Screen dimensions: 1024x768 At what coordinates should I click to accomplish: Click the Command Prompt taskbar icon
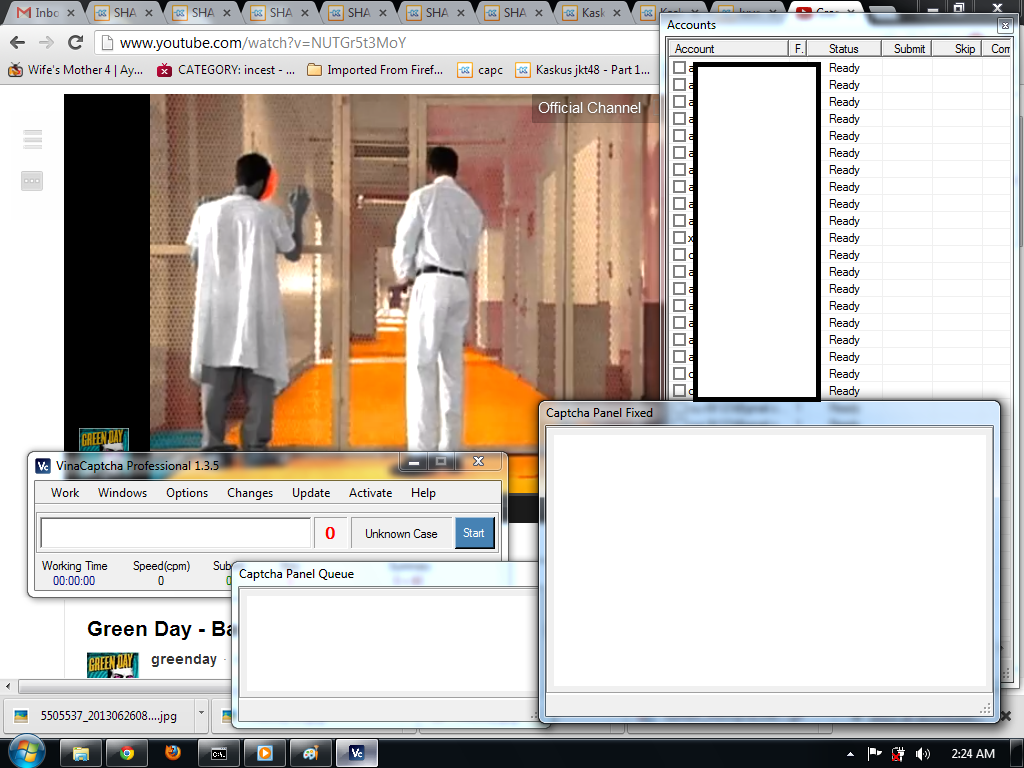point(218,753)
